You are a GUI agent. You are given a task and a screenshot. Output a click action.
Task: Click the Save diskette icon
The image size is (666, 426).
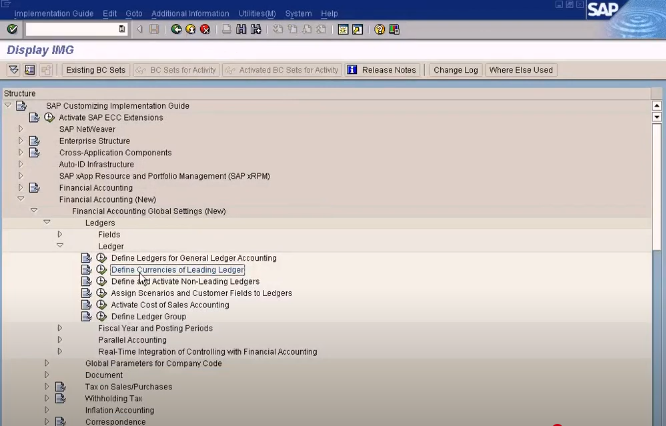pos(154,29)
